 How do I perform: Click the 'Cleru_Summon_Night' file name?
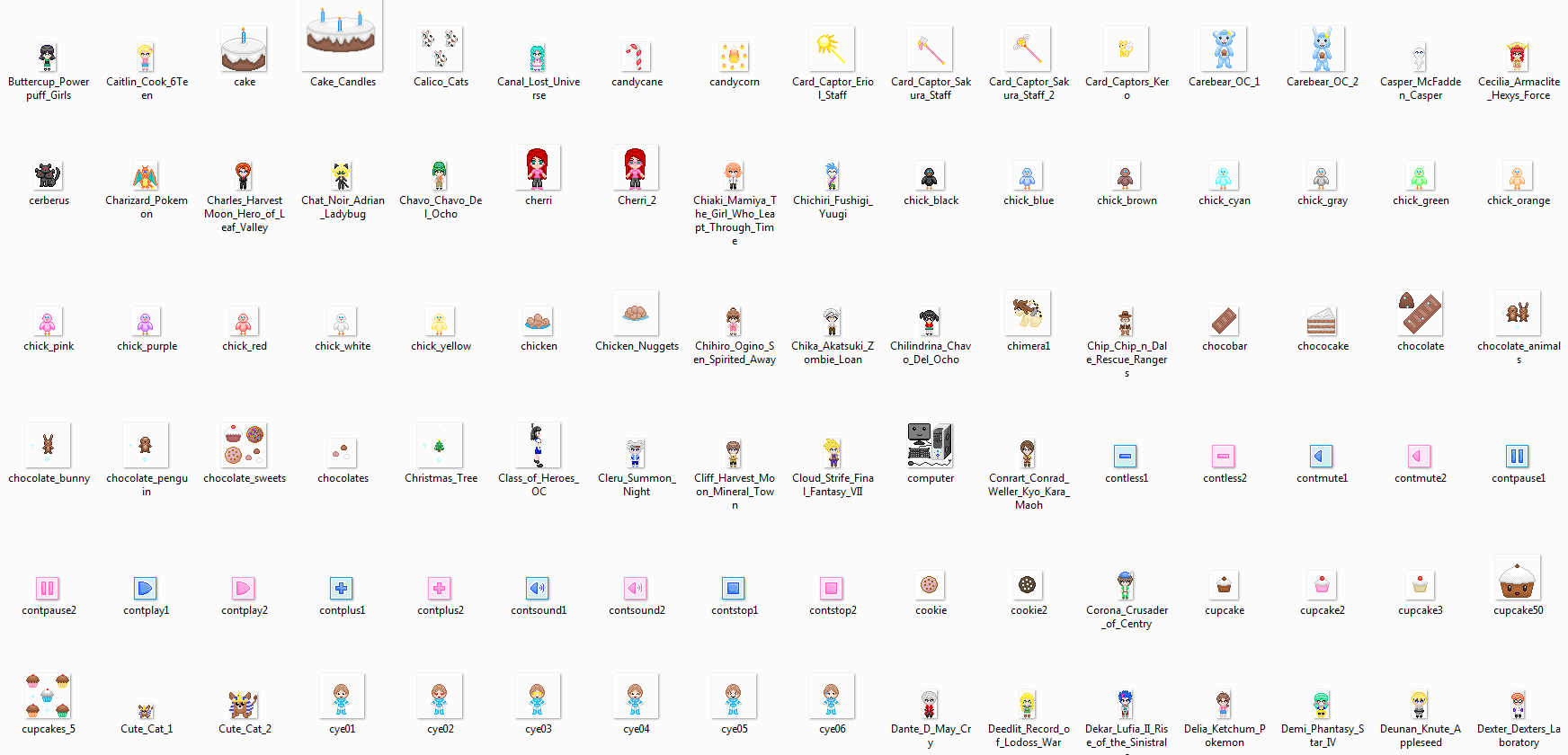(x=637, y=484)
